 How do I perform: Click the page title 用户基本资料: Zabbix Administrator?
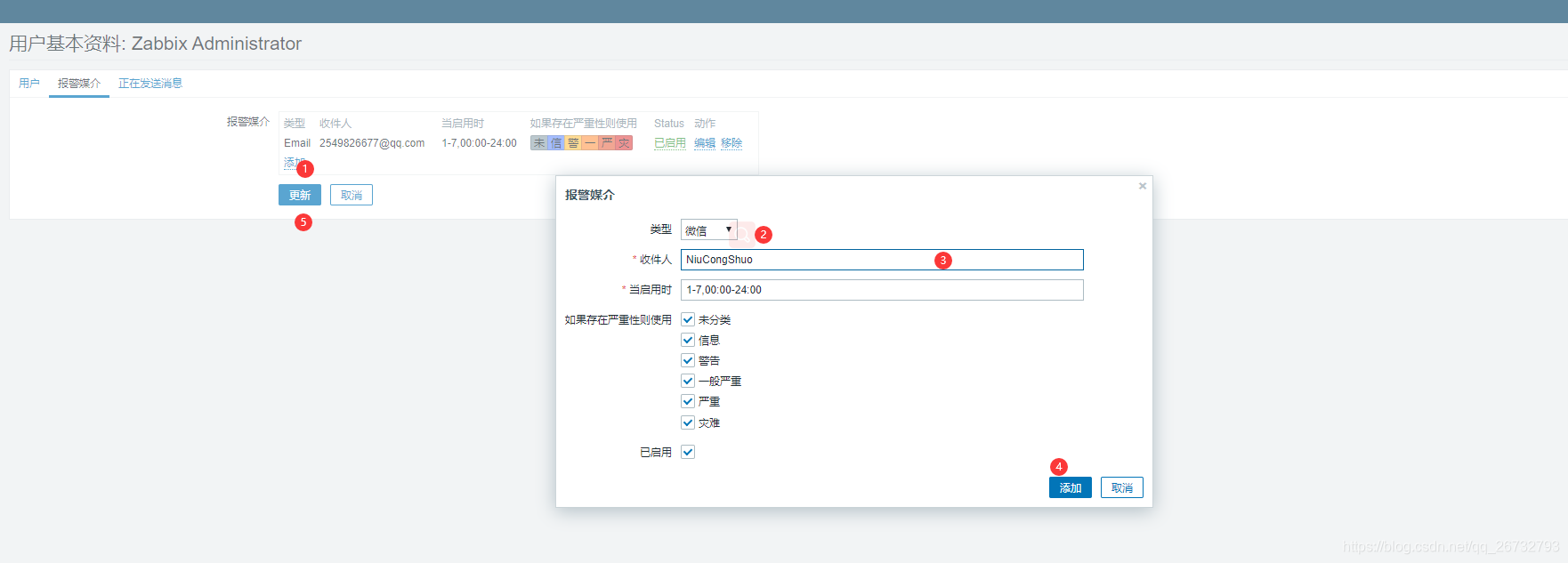pos(155,44)
